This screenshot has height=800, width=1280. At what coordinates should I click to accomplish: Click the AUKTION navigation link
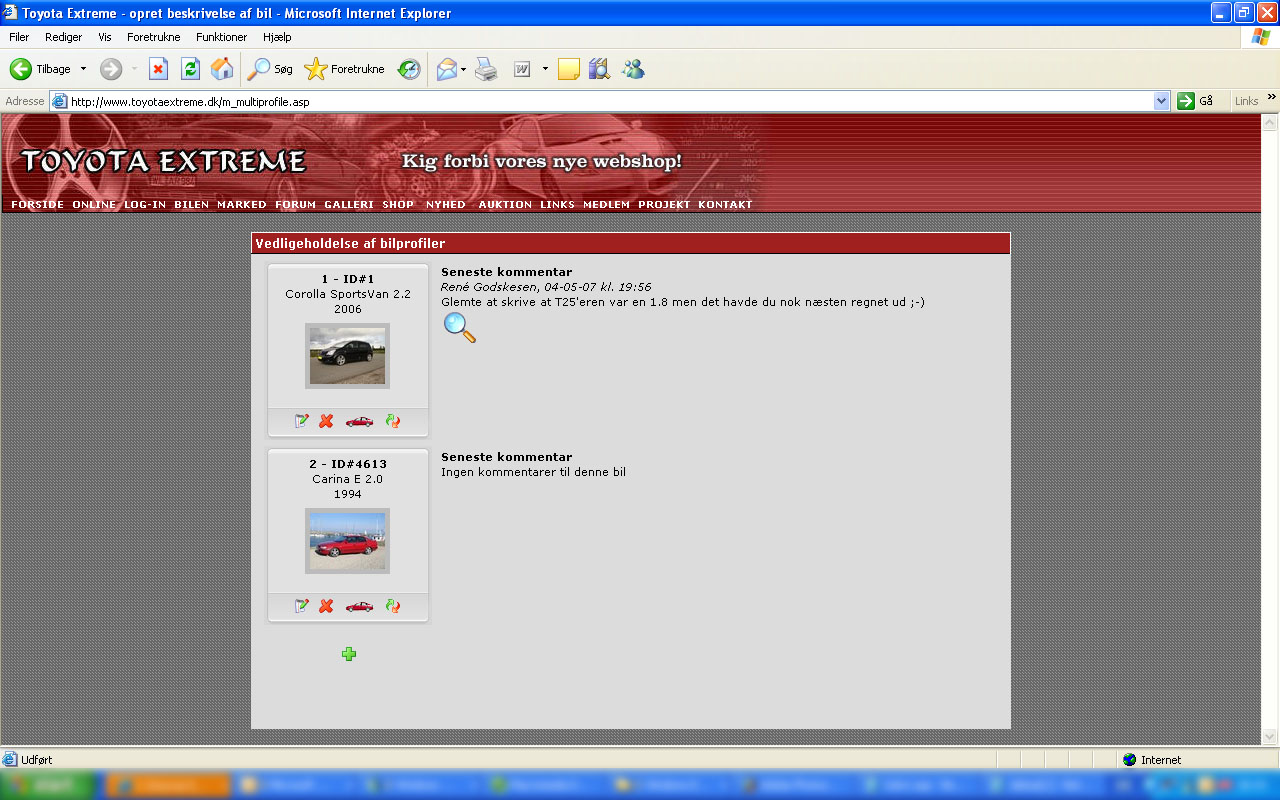505,205
